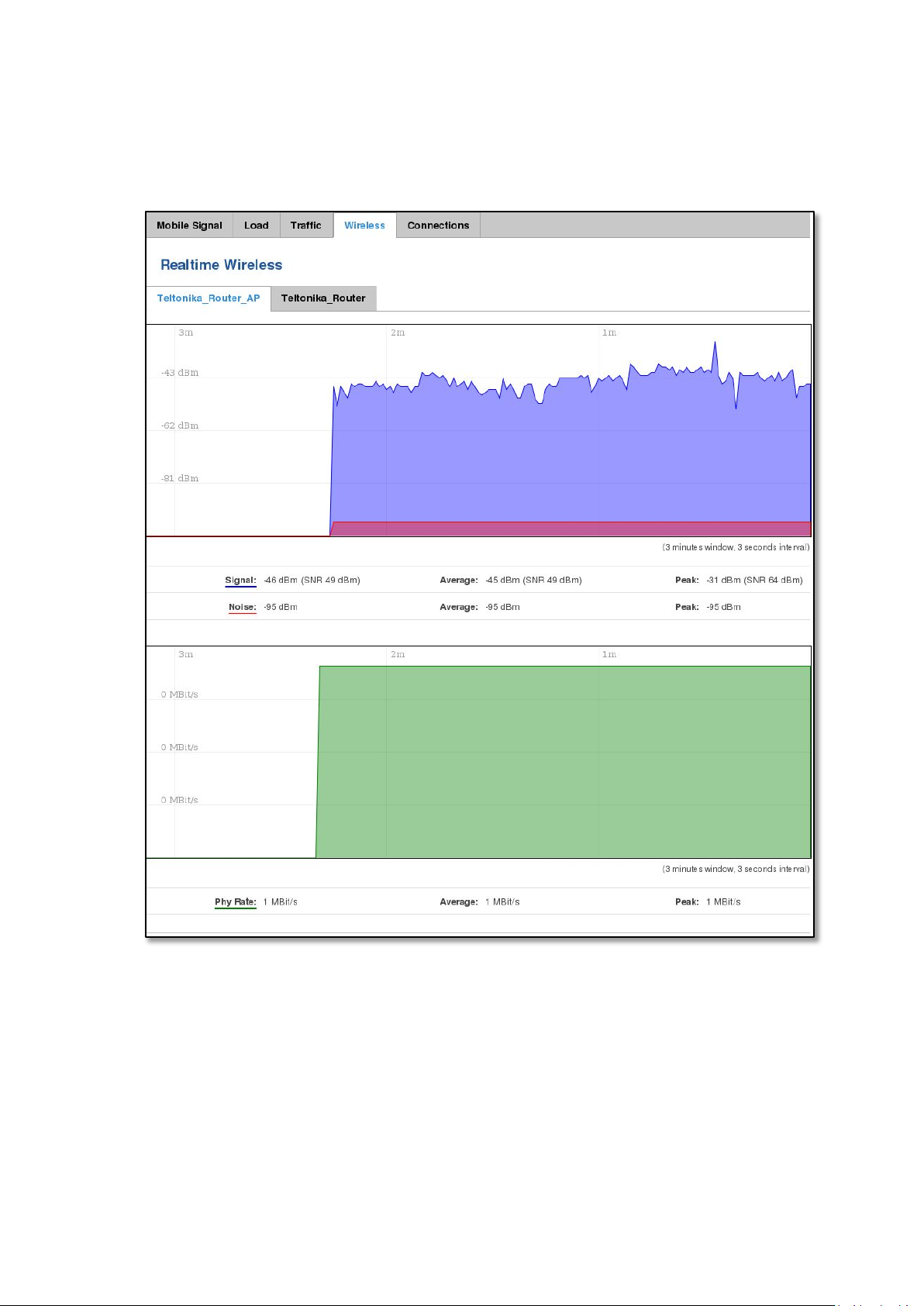
Task: Click the 1m marker on Phy Rate graph
Action: click(x=609, y=654)
